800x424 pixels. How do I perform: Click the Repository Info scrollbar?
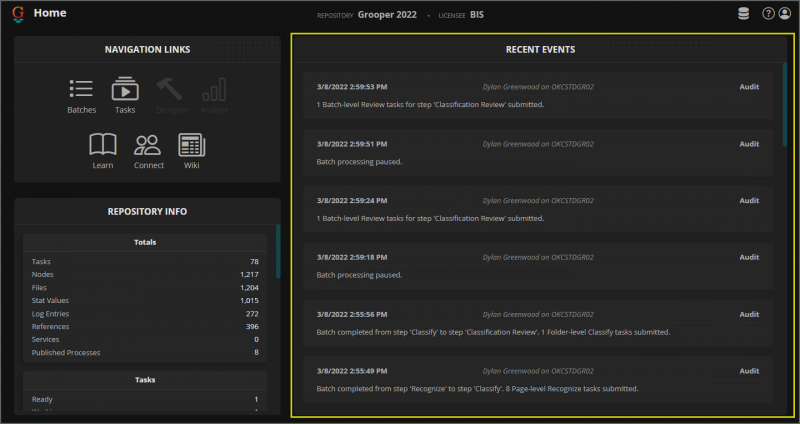[x=278, y=252]
